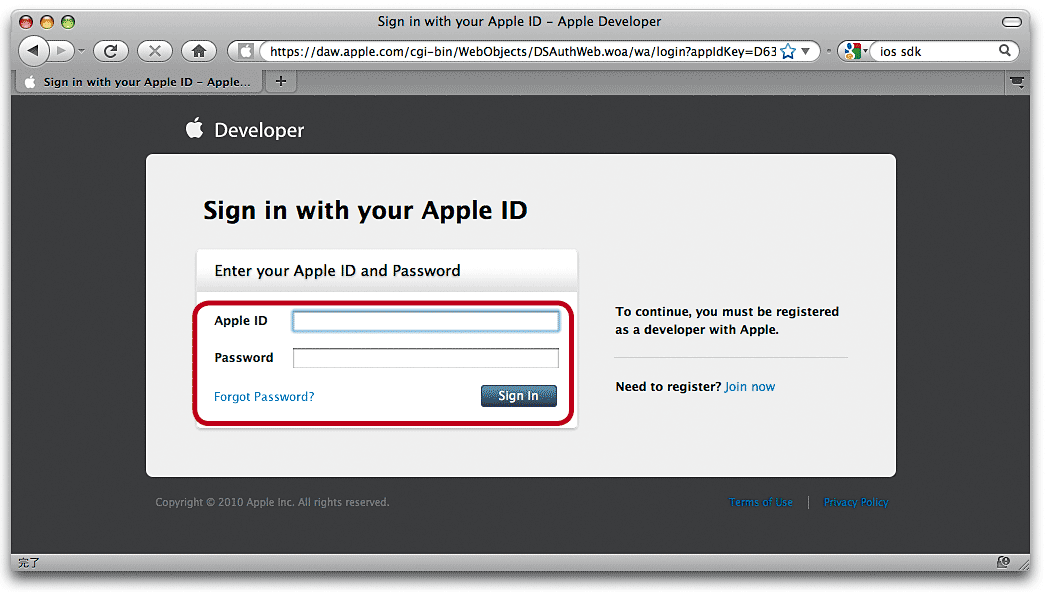Click the status bar icon at bottom right

(x=1003, y=563)
